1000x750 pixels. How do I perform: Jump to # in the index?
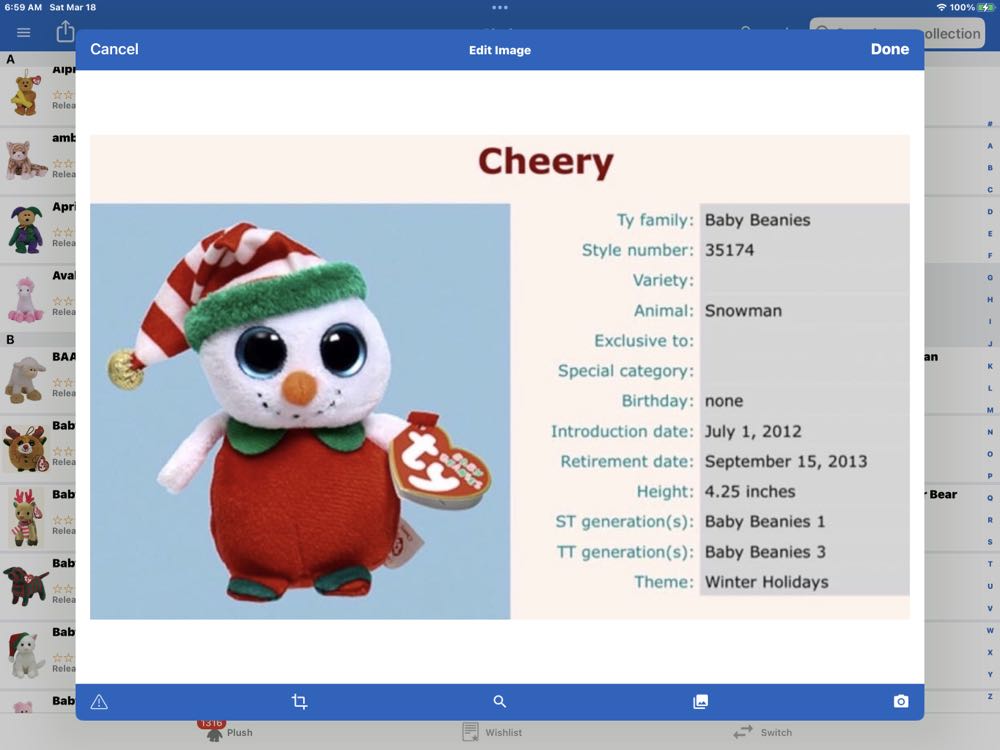pyautogui.click(x=990, y=124)
